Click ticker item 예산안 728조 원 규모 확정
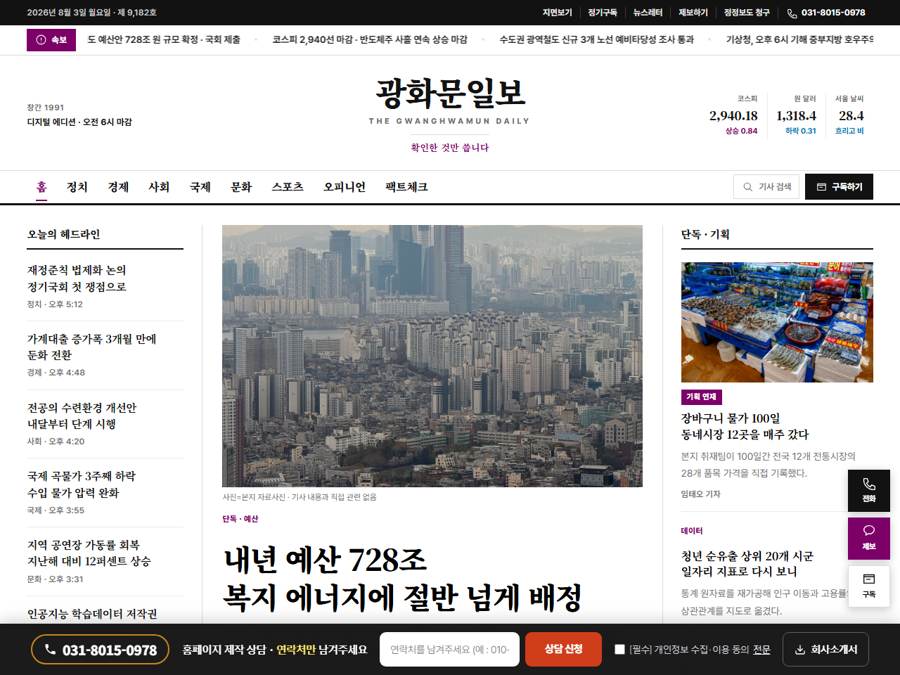Screen dimensions: 900x675 point(164,40)
